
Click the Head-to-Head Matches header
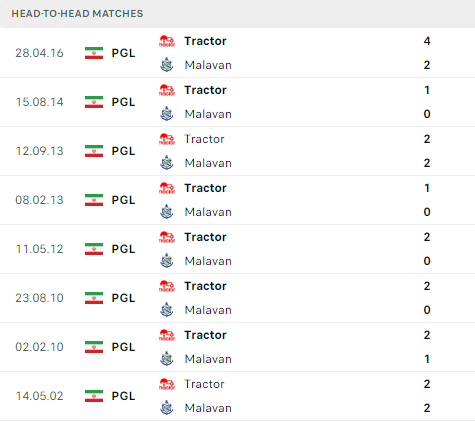pos(77,14)
